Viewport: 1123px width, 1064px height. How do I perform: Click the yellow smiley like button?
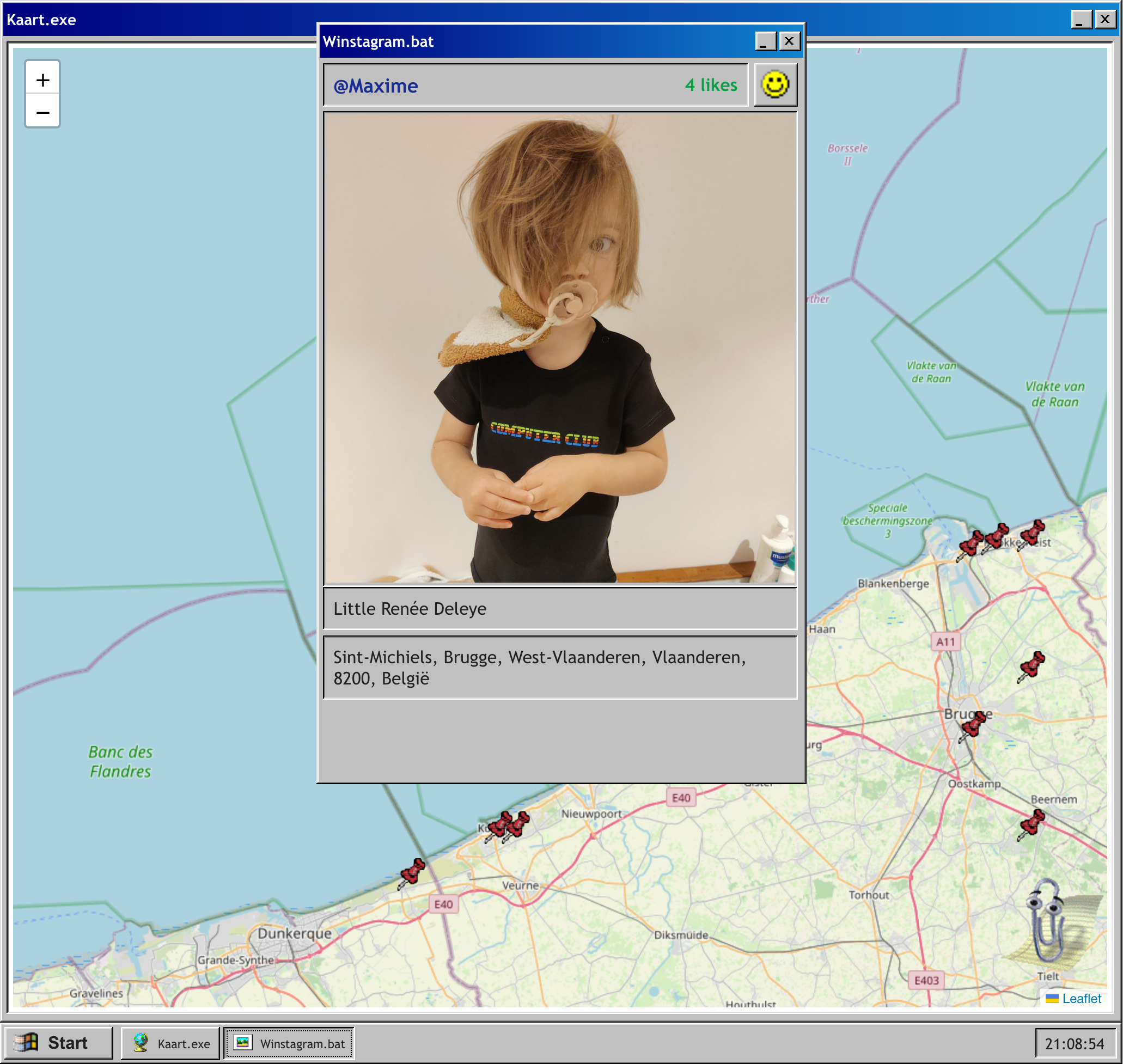(x=775, y=85)
